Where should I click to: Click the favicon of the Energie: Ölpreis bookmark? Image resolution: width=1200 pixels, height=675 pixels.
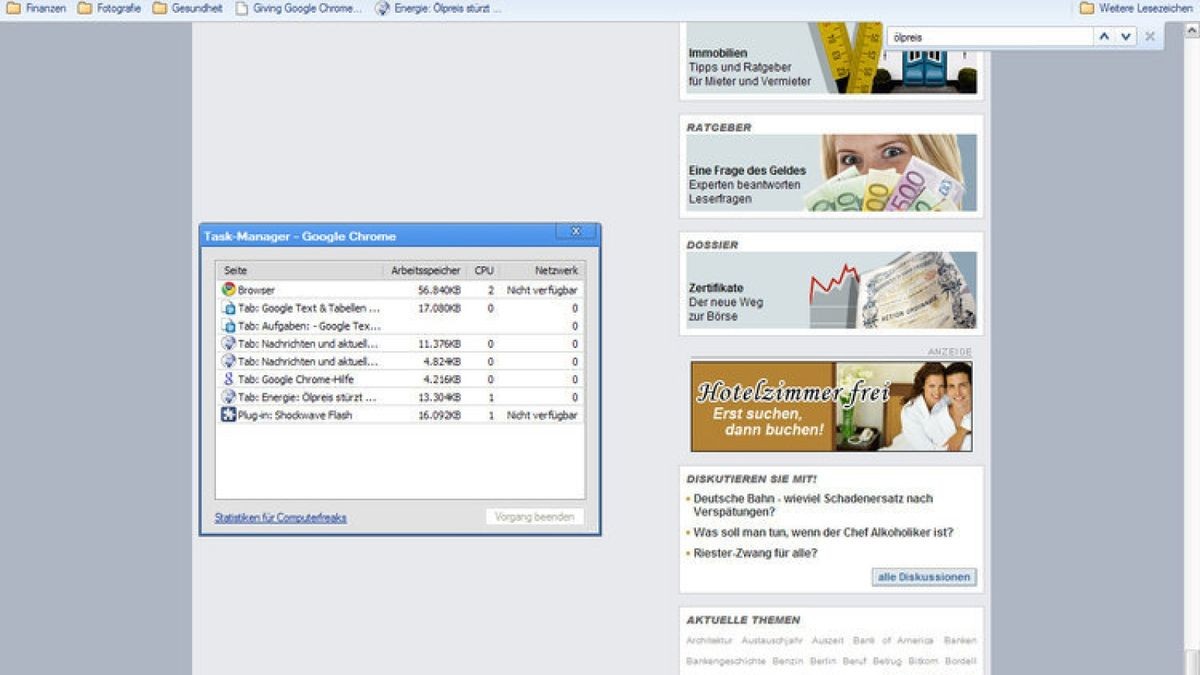383,8
